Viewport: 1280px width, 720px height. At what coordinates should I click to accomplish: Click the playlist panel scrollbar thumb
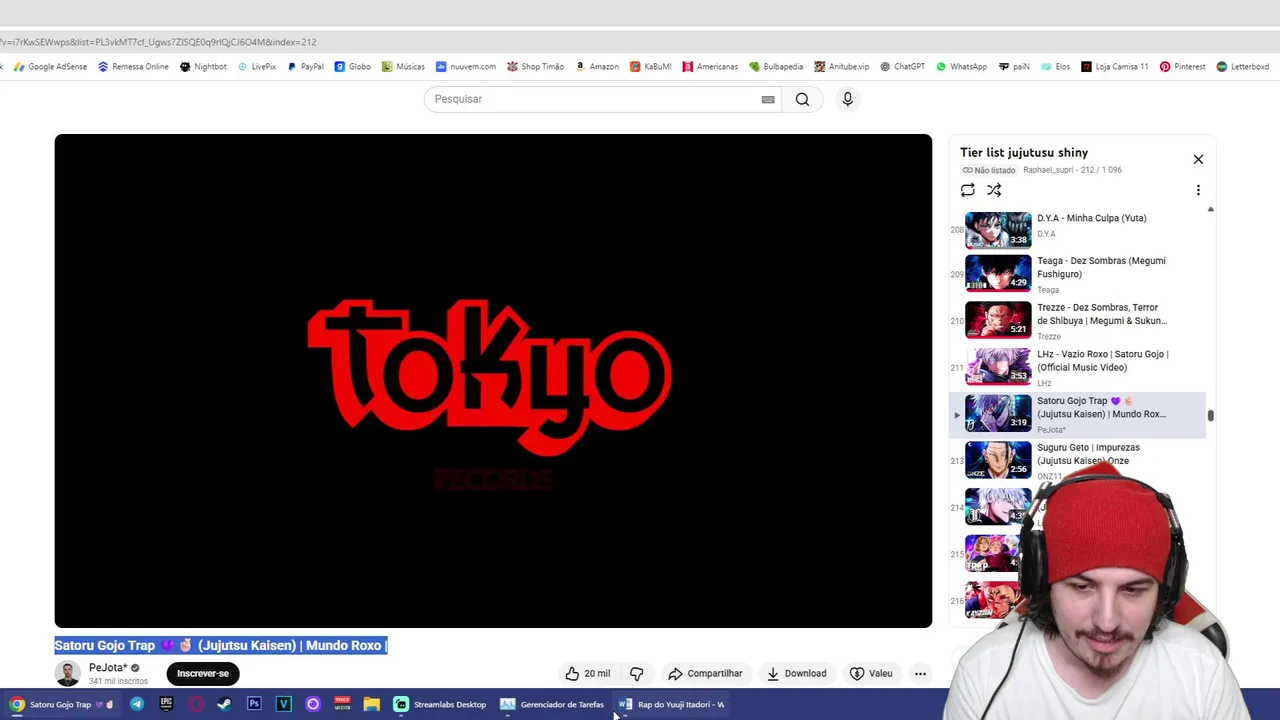(x=1210, y=415)
